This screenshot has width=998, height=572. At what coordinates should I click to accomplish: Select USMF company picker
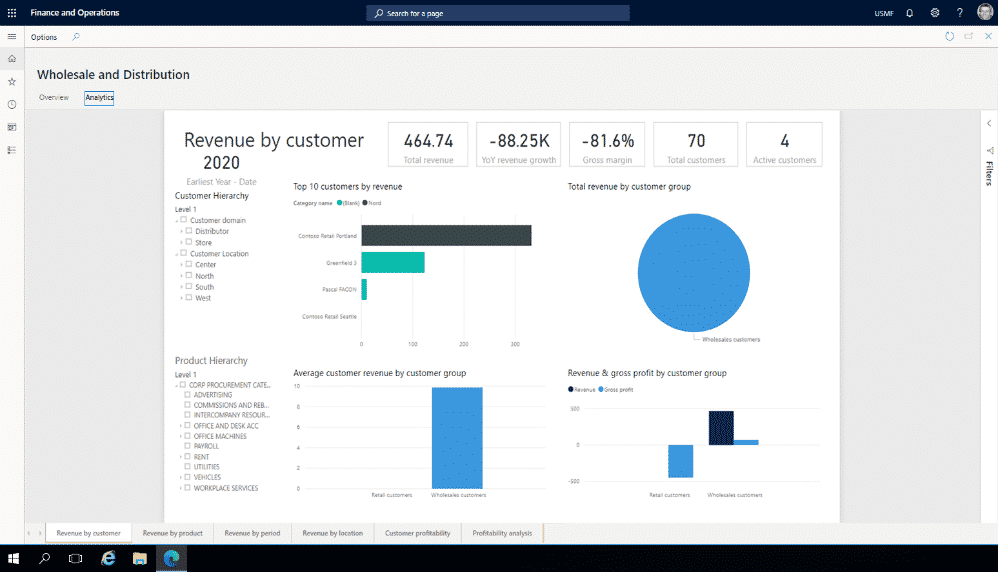click(x=883, y=13)
